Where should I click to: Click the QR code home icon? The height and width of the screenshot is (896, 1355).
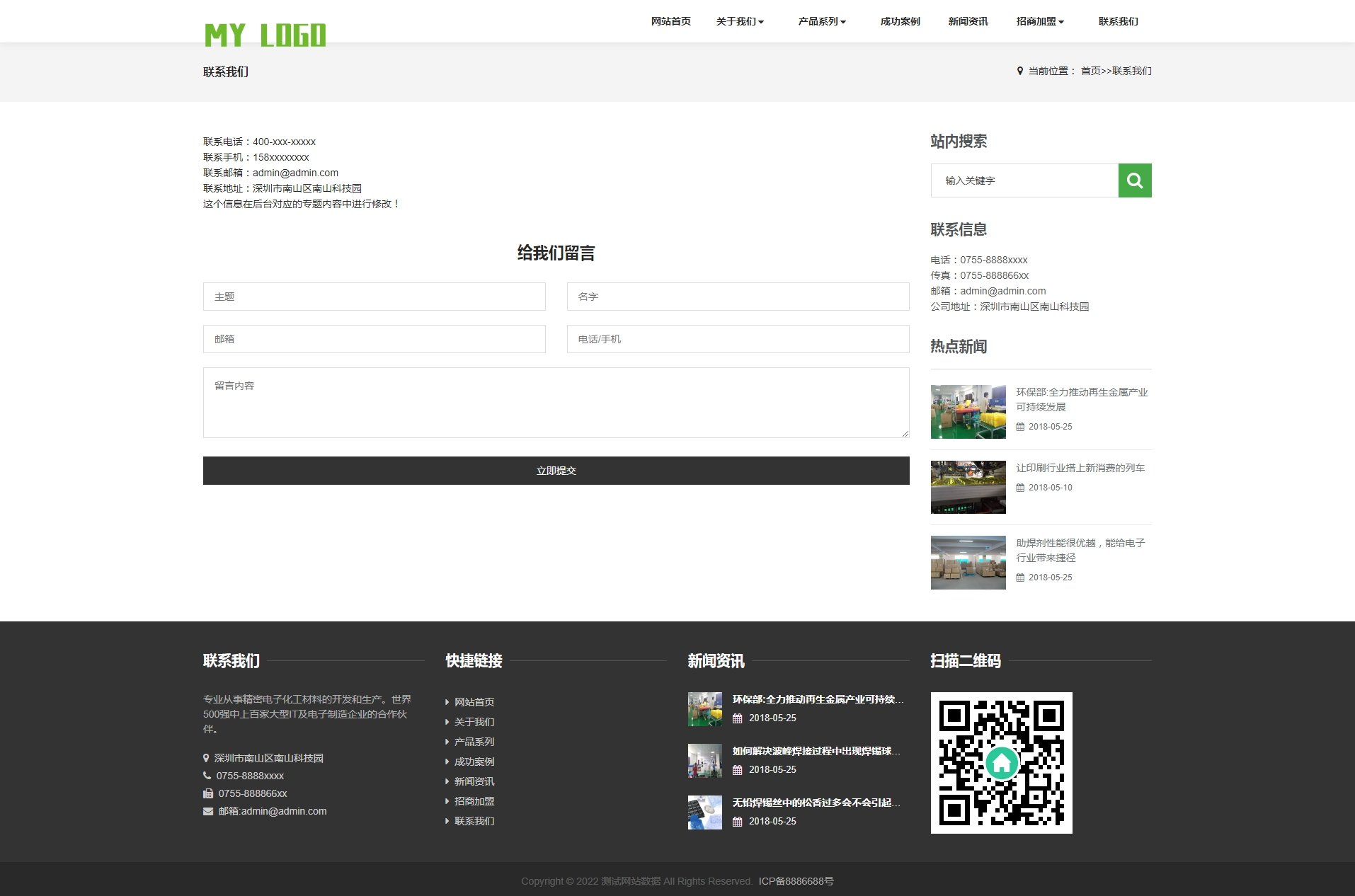(1001, 763)
